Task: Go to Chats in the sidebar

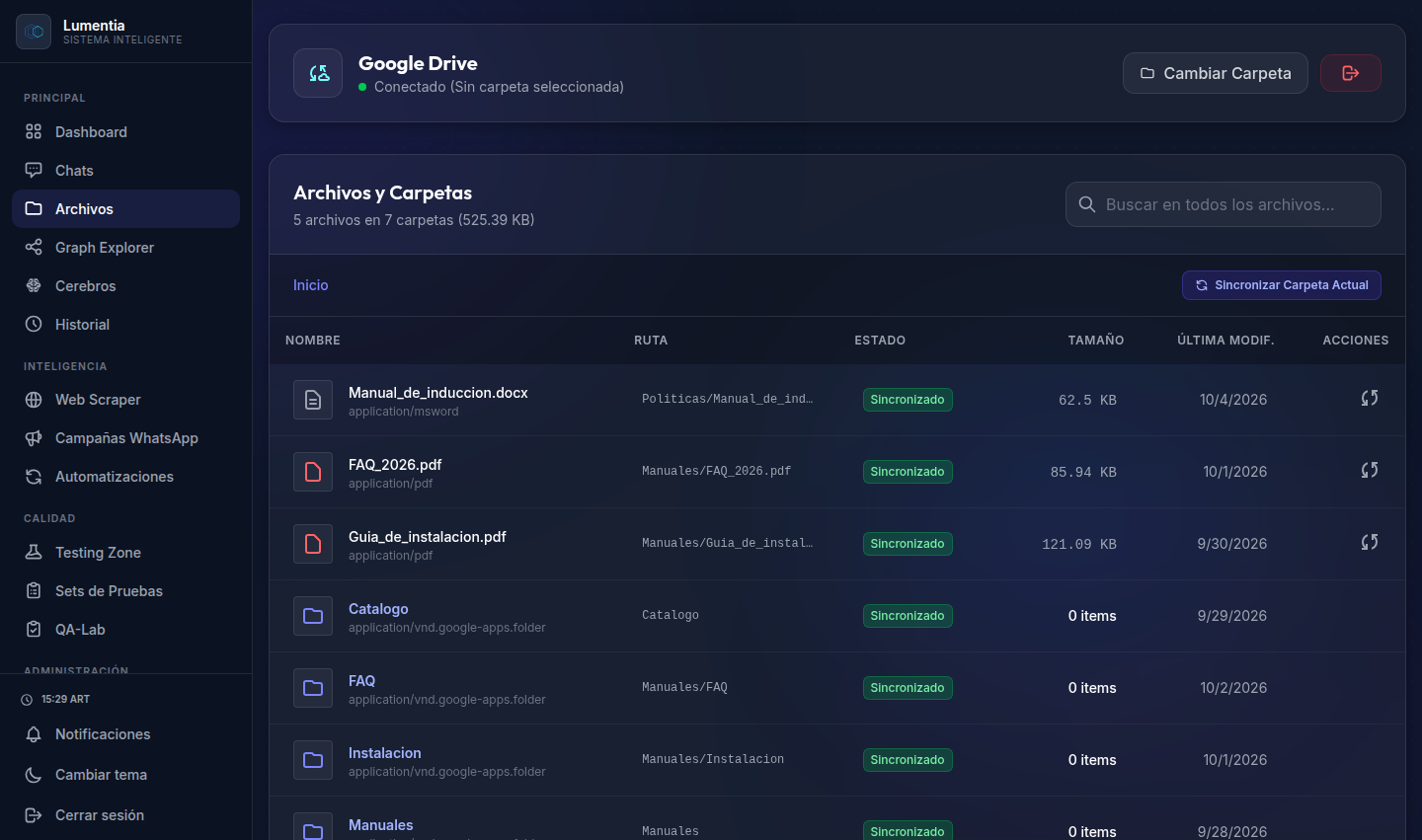Action: [x=125, y=171]
